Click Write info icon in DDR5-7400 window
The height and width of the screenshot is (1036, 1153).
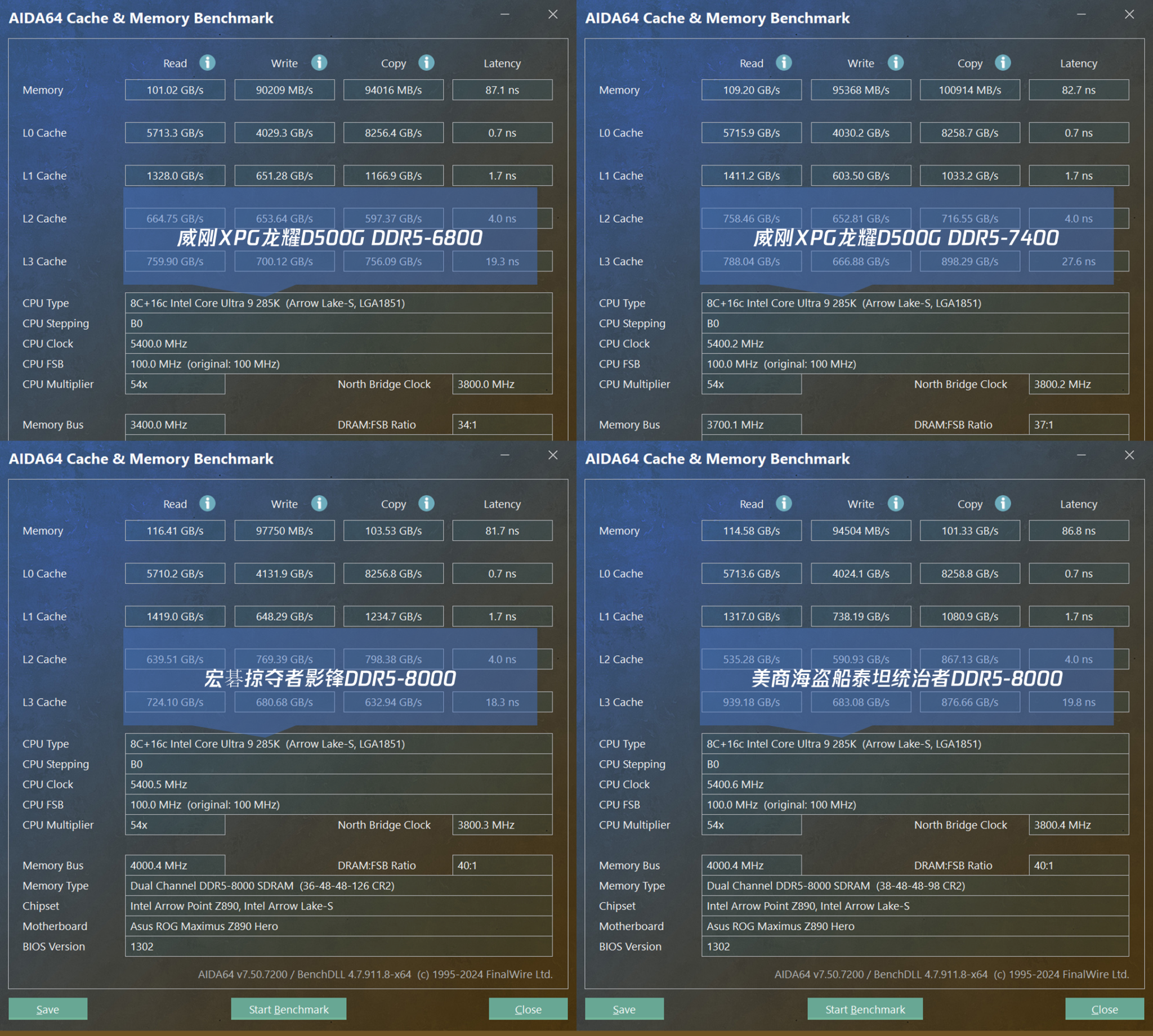(x=896, y=62)
